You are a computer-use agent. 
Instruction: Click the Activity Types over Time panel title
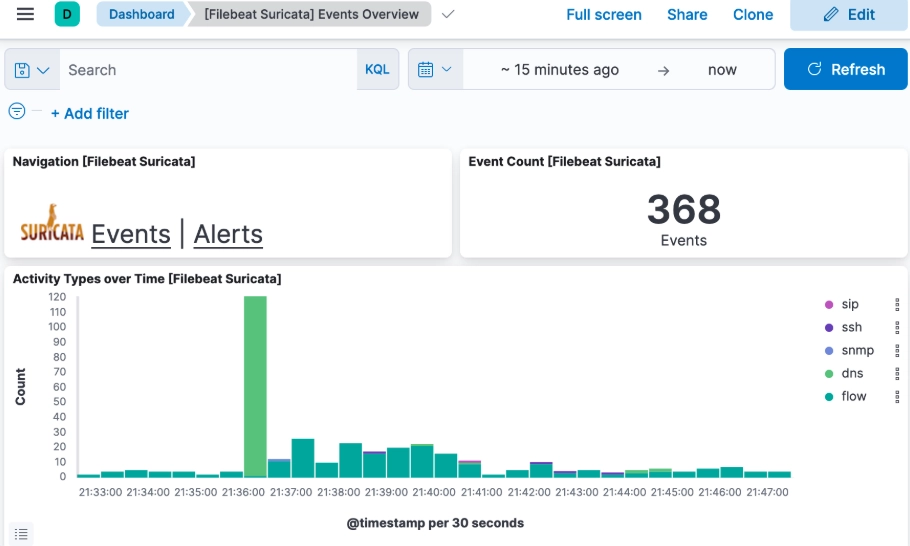click(x=147, y=279)
